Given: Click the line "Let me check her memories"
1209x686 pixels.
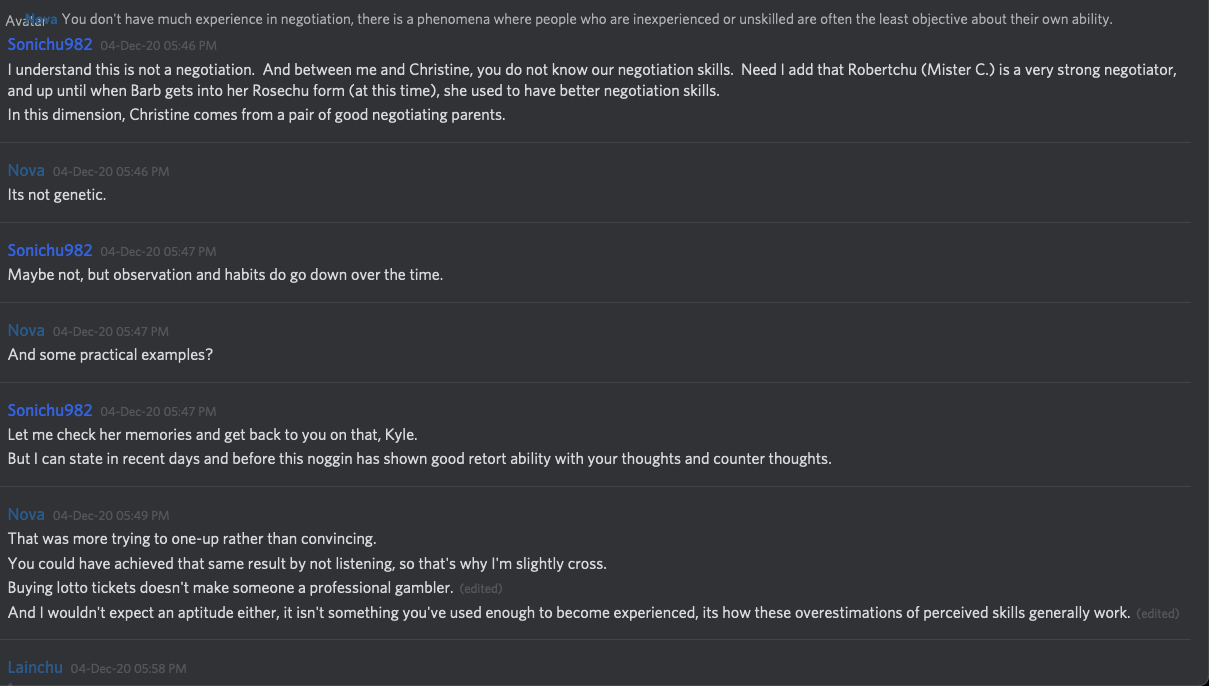Looking at the screenshot, I should coord(212,435).
